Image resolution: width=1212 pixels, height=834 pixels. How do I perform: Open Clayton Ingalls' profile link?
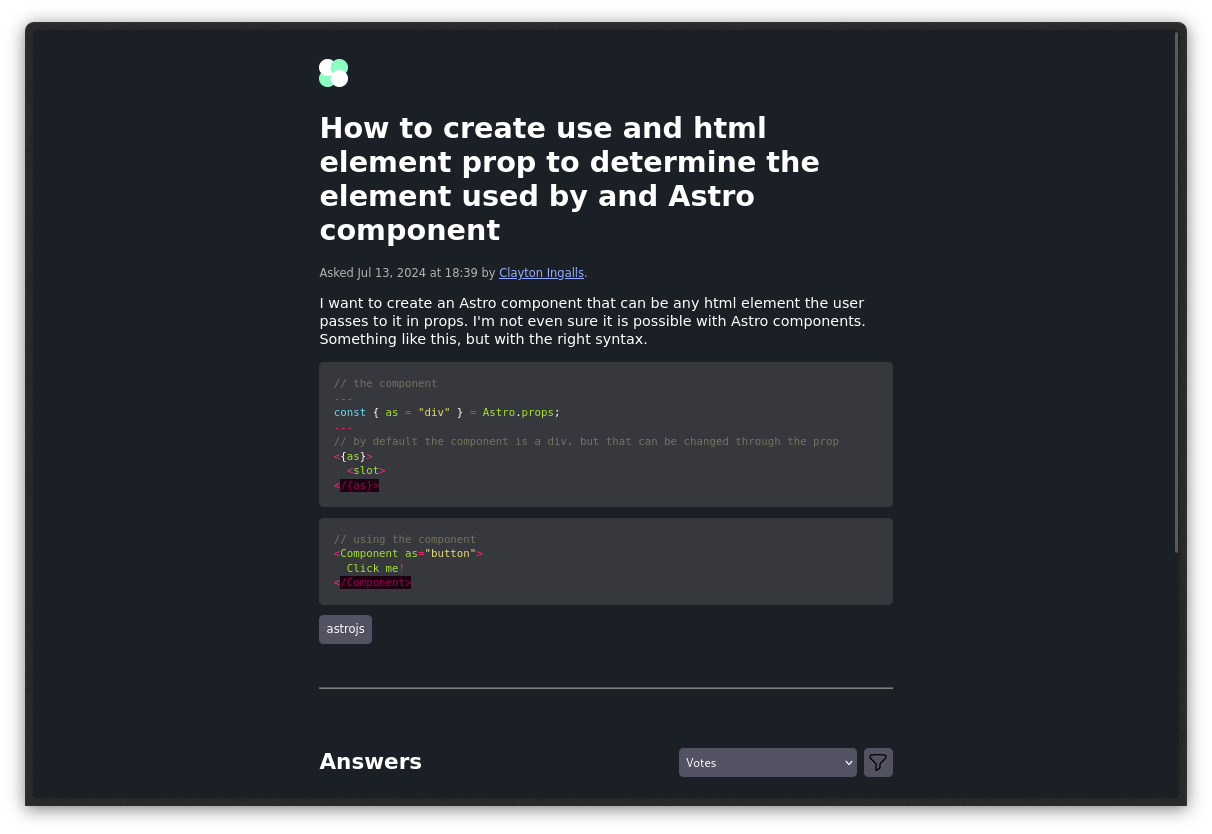point(541,273)
